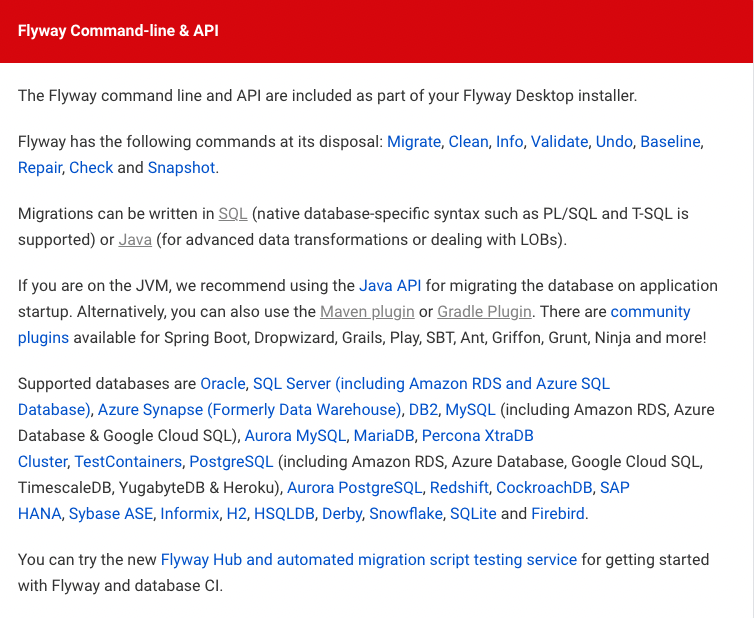Follow the SQL migrations link

click(x=233, y=214)
